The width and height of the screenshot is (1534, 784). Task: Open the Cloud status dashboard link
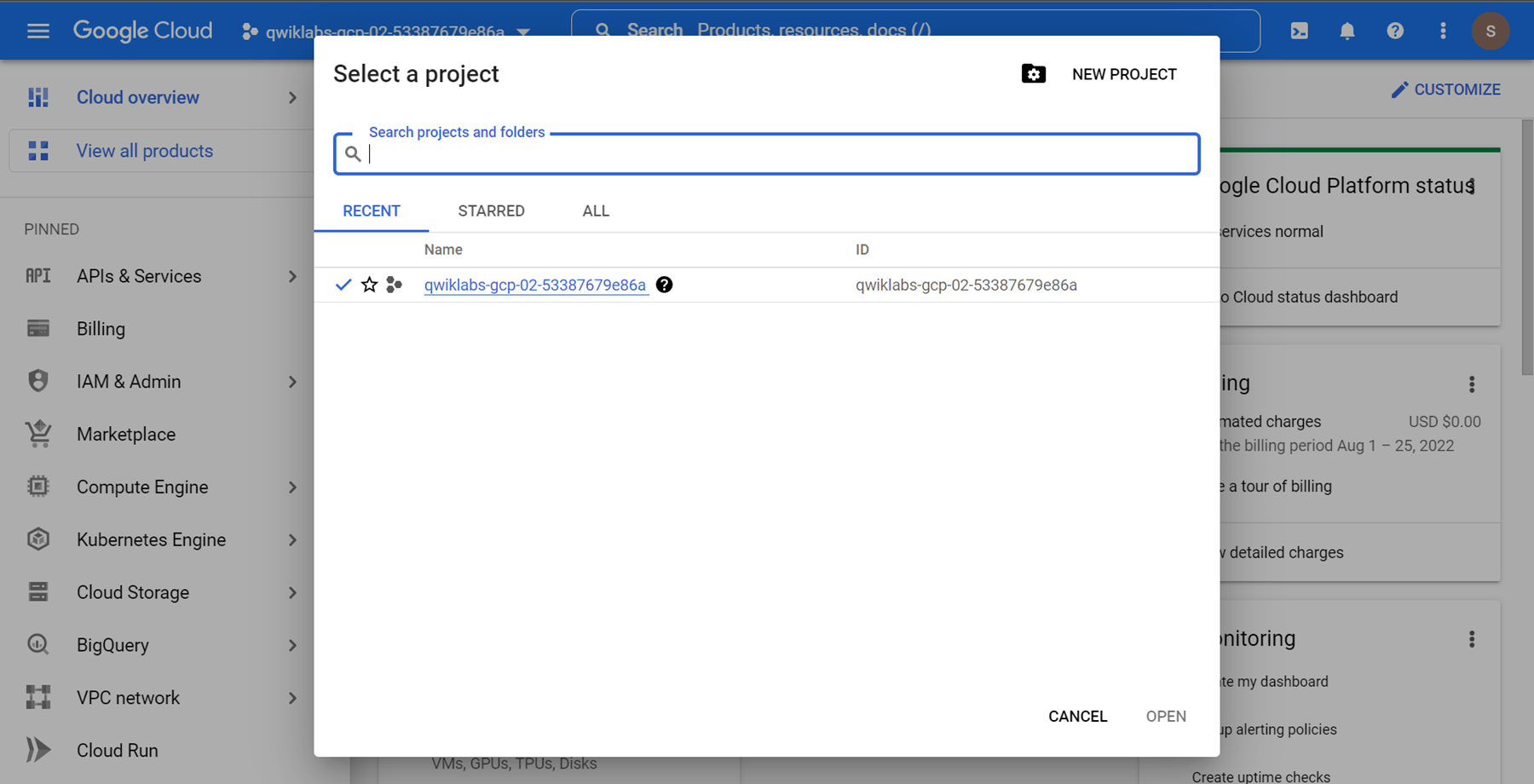pos(1310,297)
